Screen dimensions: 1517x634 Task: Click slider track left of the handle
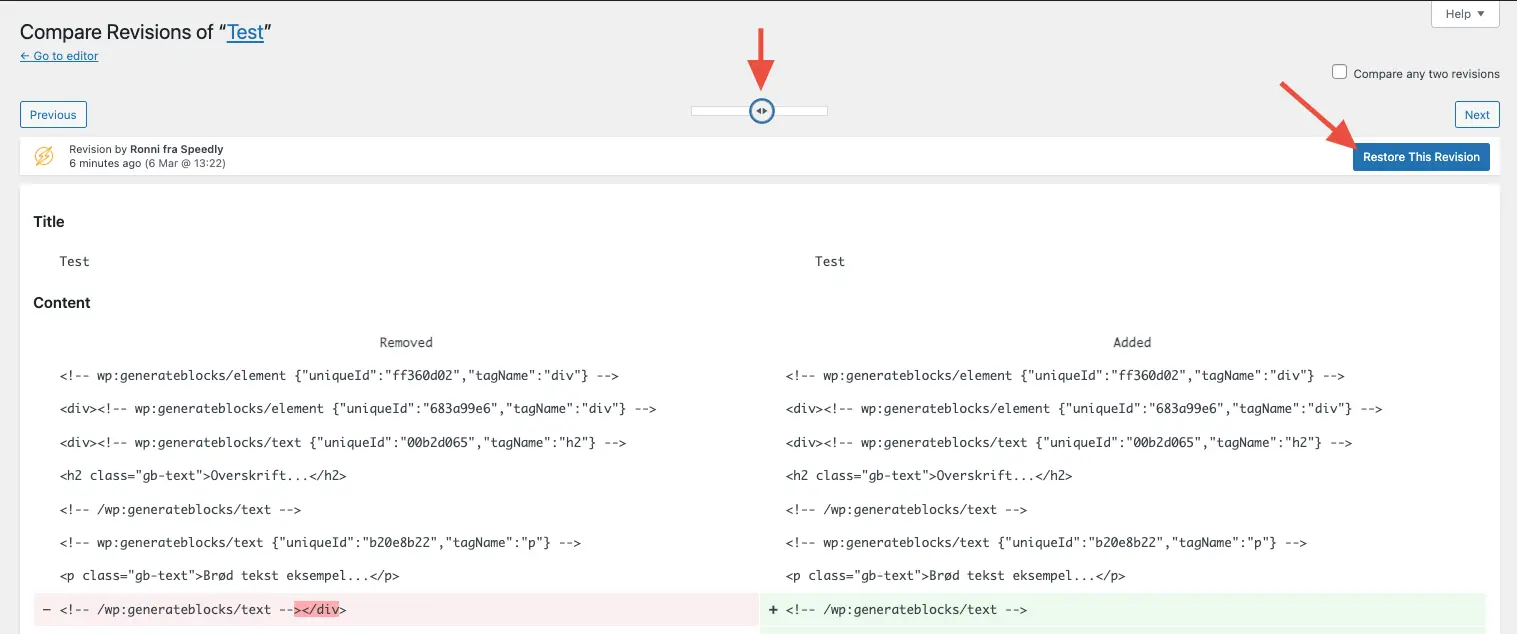pyautogui.click(x=718, y=111)
